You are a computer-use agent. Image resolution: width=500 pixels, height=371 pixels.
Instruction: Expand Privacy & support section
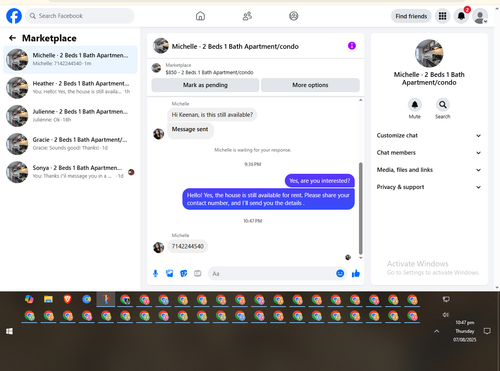[429, 187]
